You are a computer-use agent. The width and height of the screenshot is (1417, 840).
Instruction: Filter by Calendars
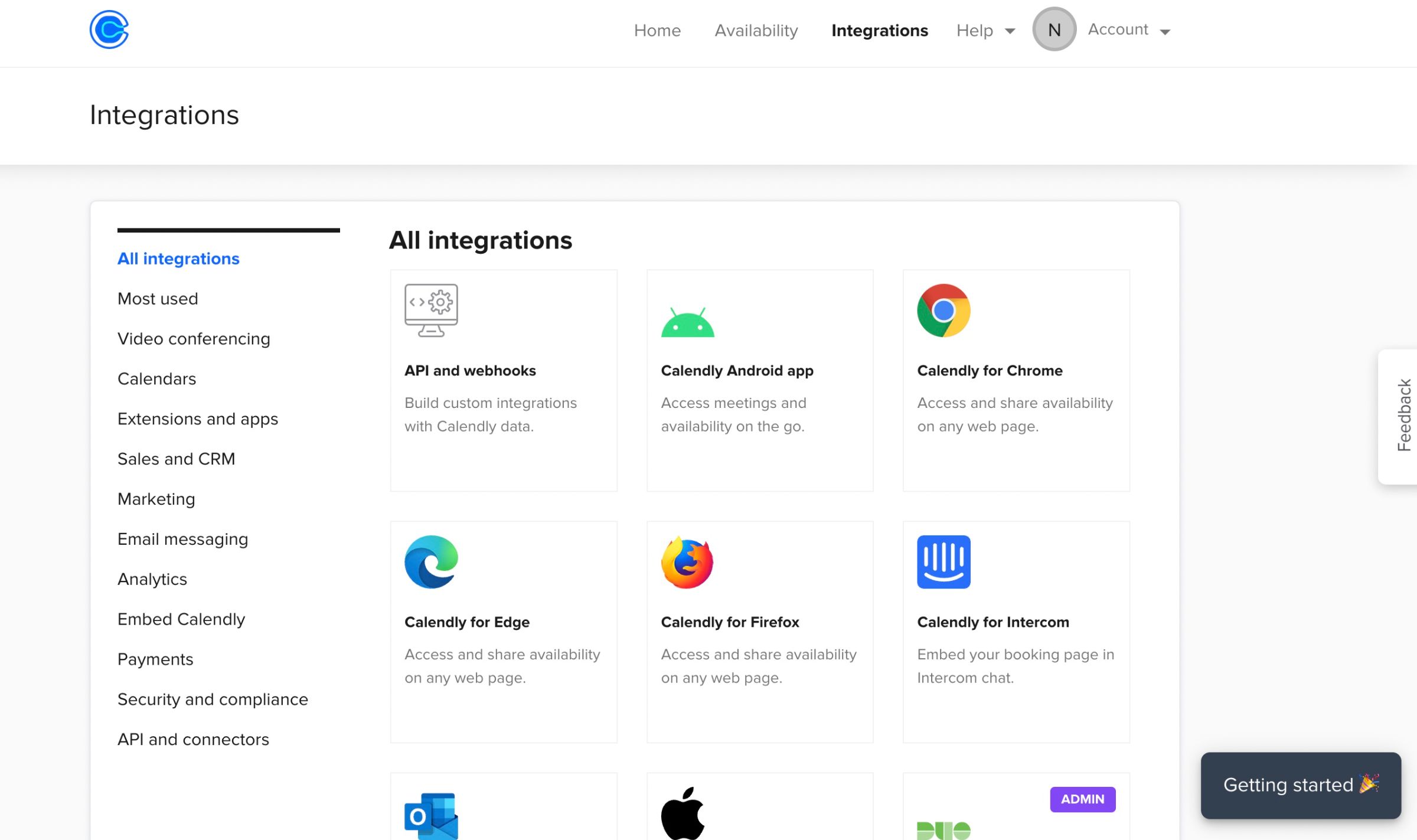pos(156,379)
